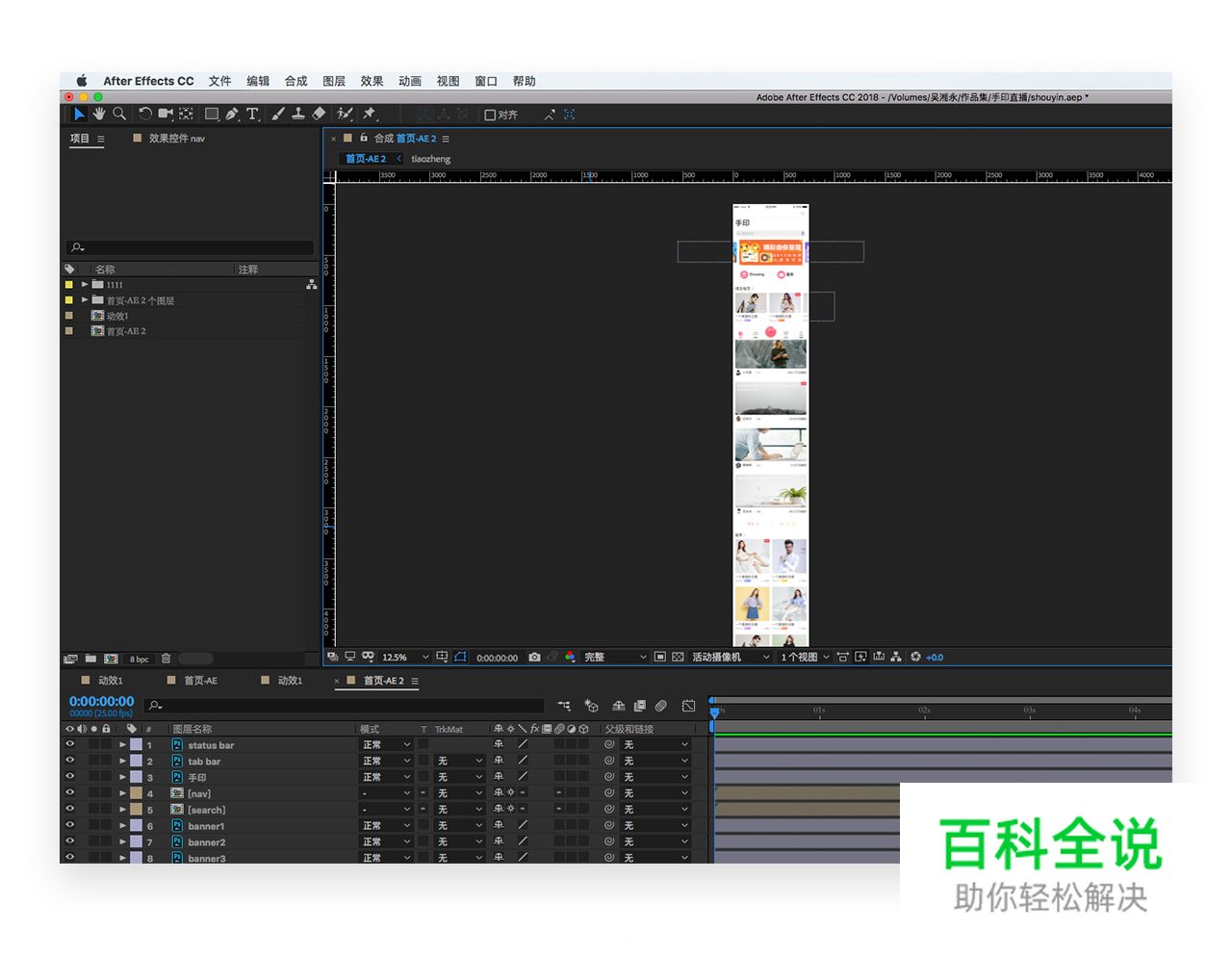1232x956 pixels.
Task: Hide the banner1 layer
Action: point(69,825)
